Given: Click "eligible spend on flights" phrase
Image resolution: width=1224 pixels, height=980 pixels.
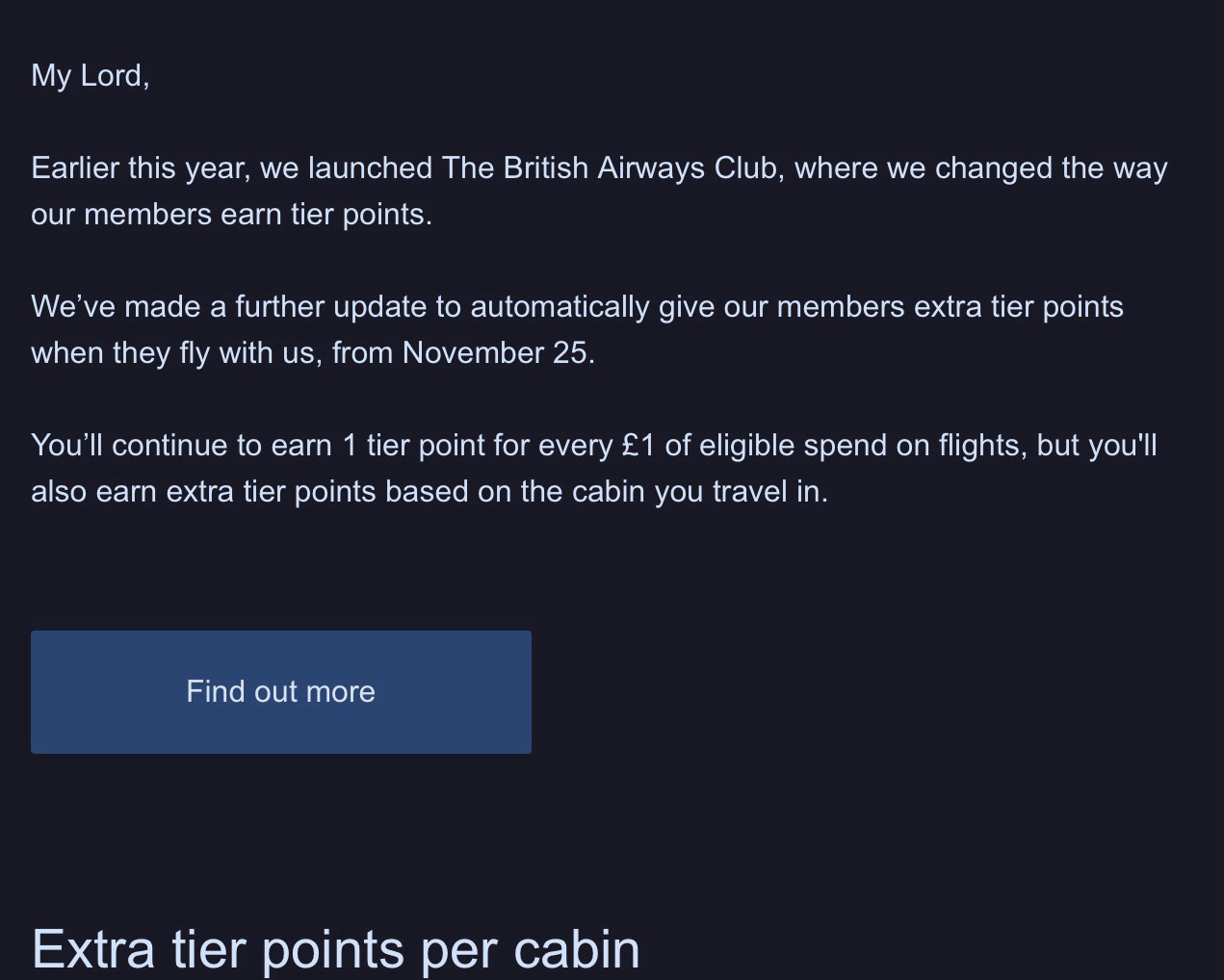Looking at the screenshot, I should pos(862,446).
